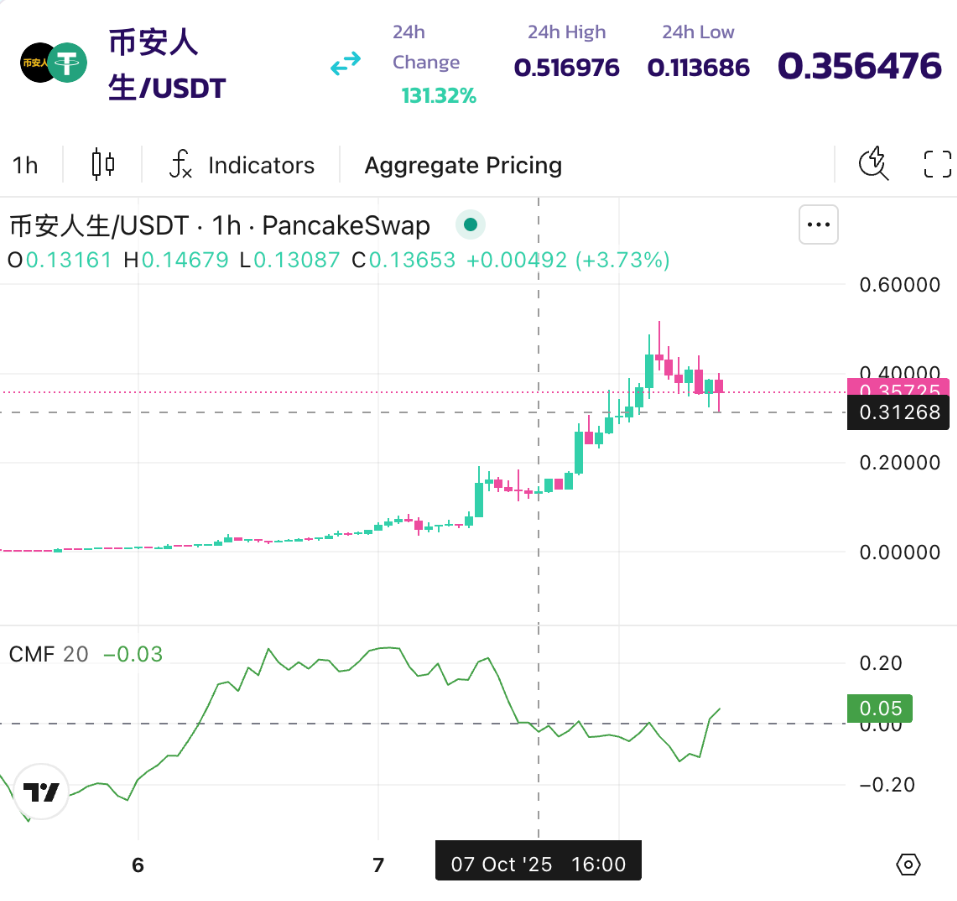Toggle the green market status dot in legend

(470, 225)
